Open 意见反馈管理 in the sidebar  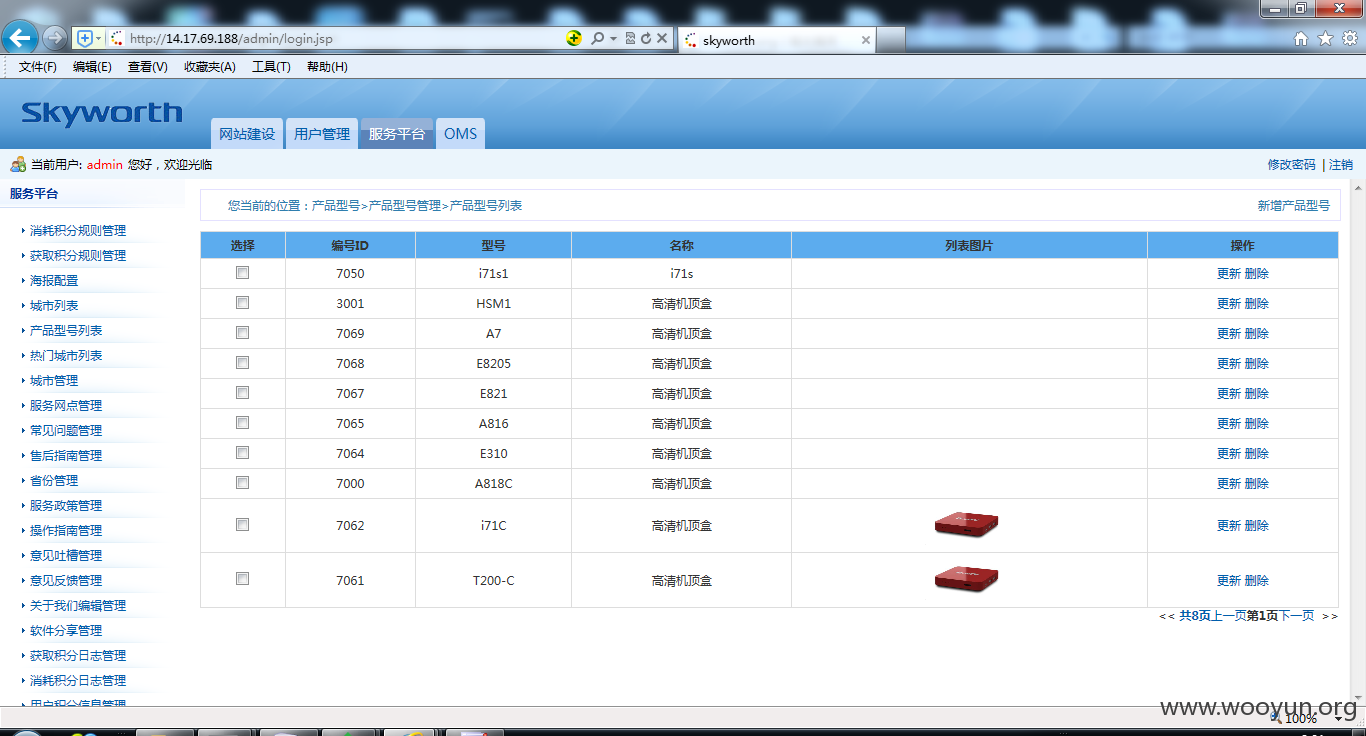tap(66, 581)
